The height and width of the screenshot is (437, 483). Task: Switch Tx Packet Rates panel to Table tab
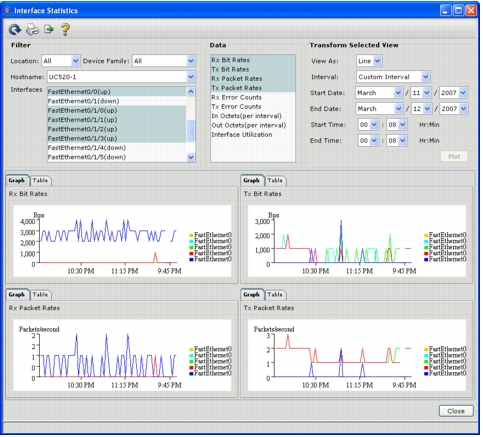coord(275,295)
